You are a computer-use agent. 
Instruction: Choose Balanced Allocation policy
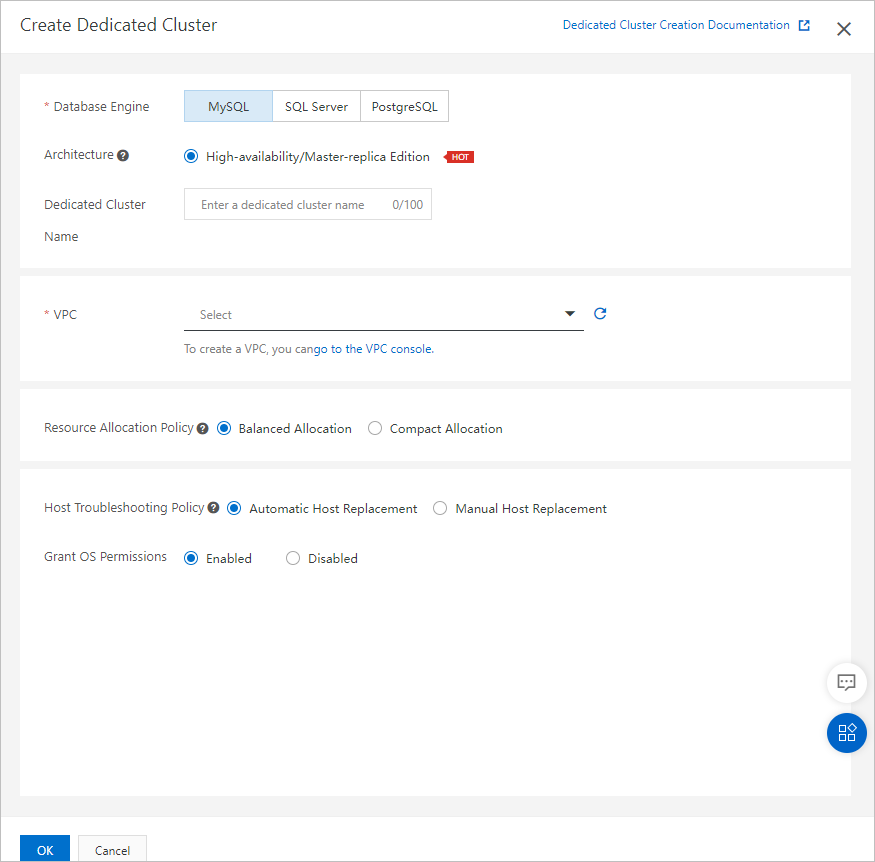pos(224,428)
